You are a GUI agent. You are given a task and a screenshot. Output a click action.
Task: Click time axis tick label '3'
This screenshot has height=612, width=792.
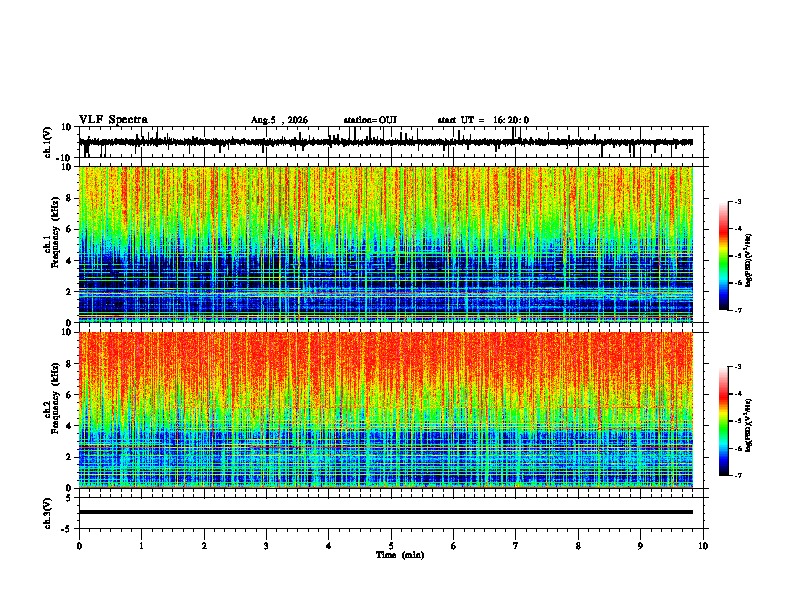(266, 546)
